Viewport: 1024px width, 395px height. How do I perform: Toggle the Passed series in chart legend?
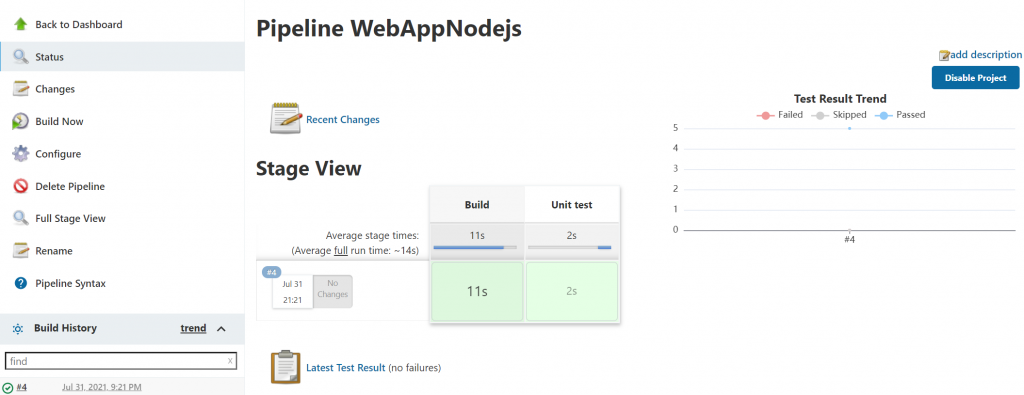click(901, 115)
